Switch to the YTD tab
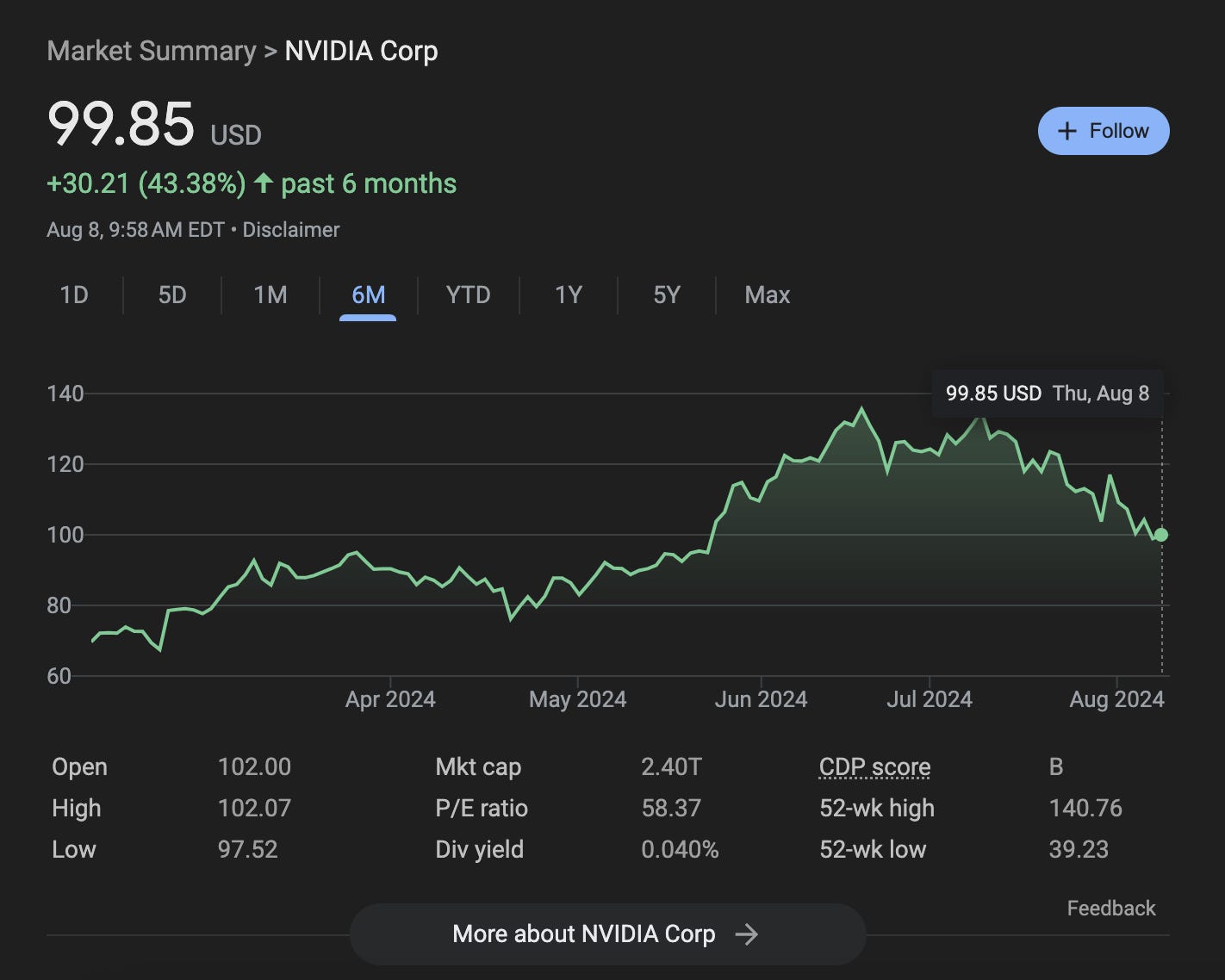 (468, 295)
